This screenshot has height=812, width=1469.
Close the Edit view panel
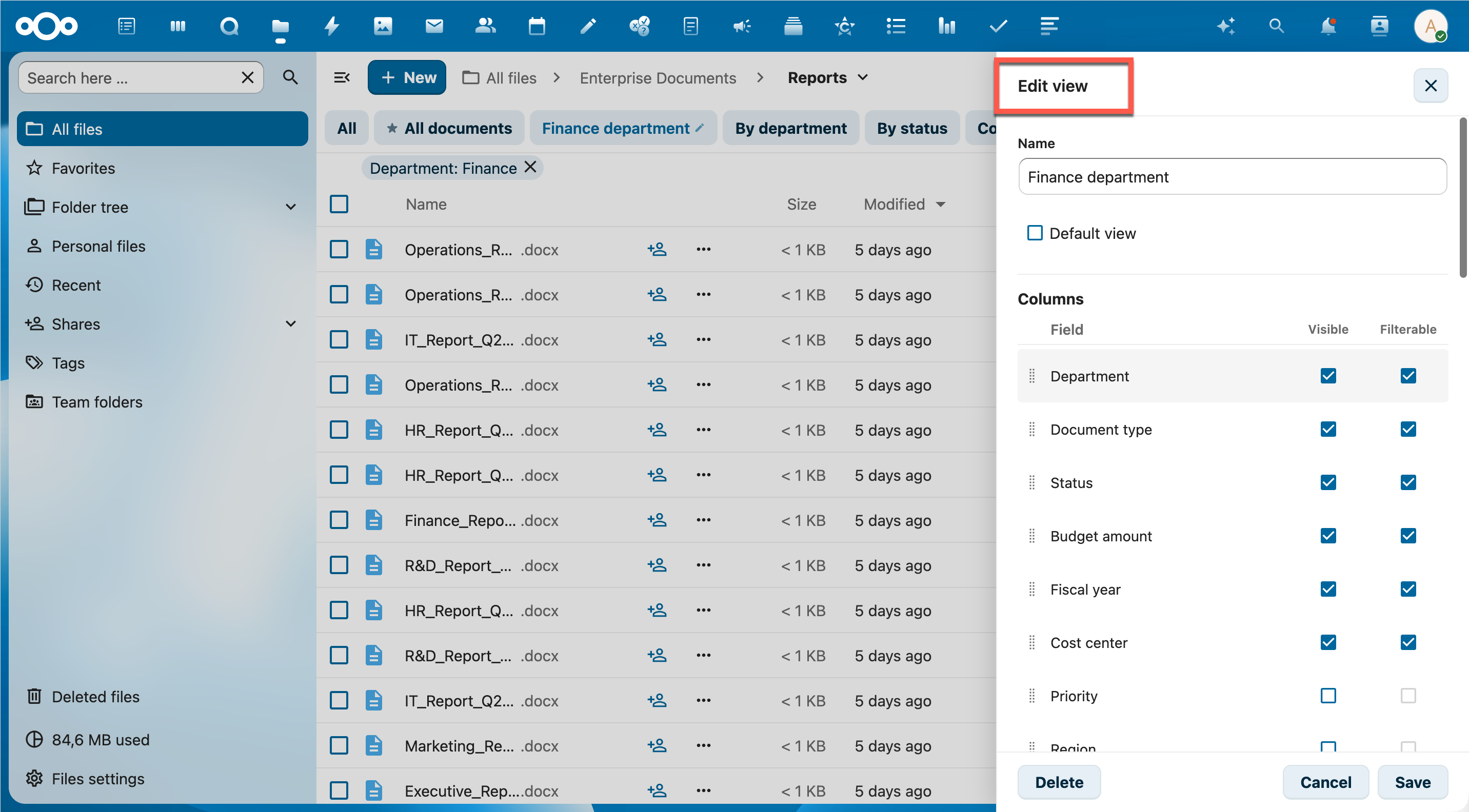[1431, 86]
